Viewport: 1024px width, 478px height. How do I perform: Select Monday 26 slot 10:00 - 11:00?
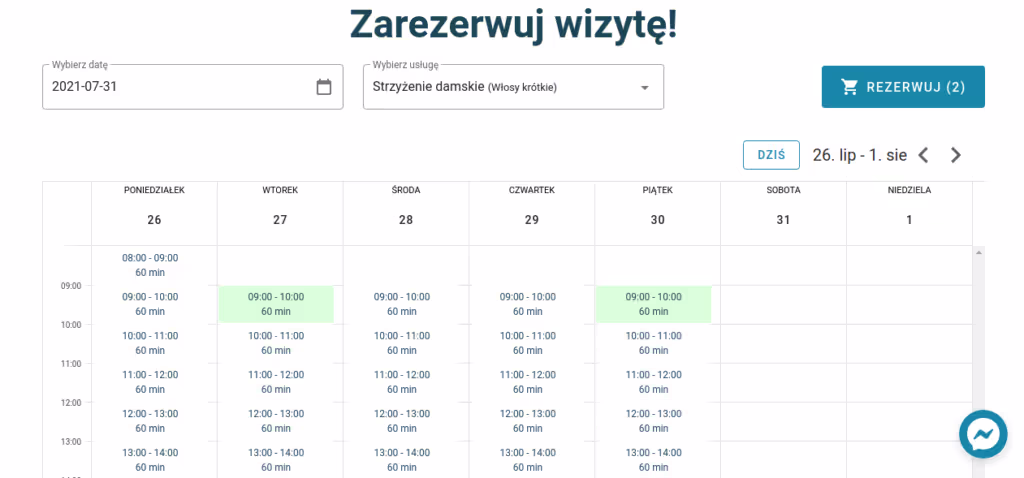coord(150,343)
